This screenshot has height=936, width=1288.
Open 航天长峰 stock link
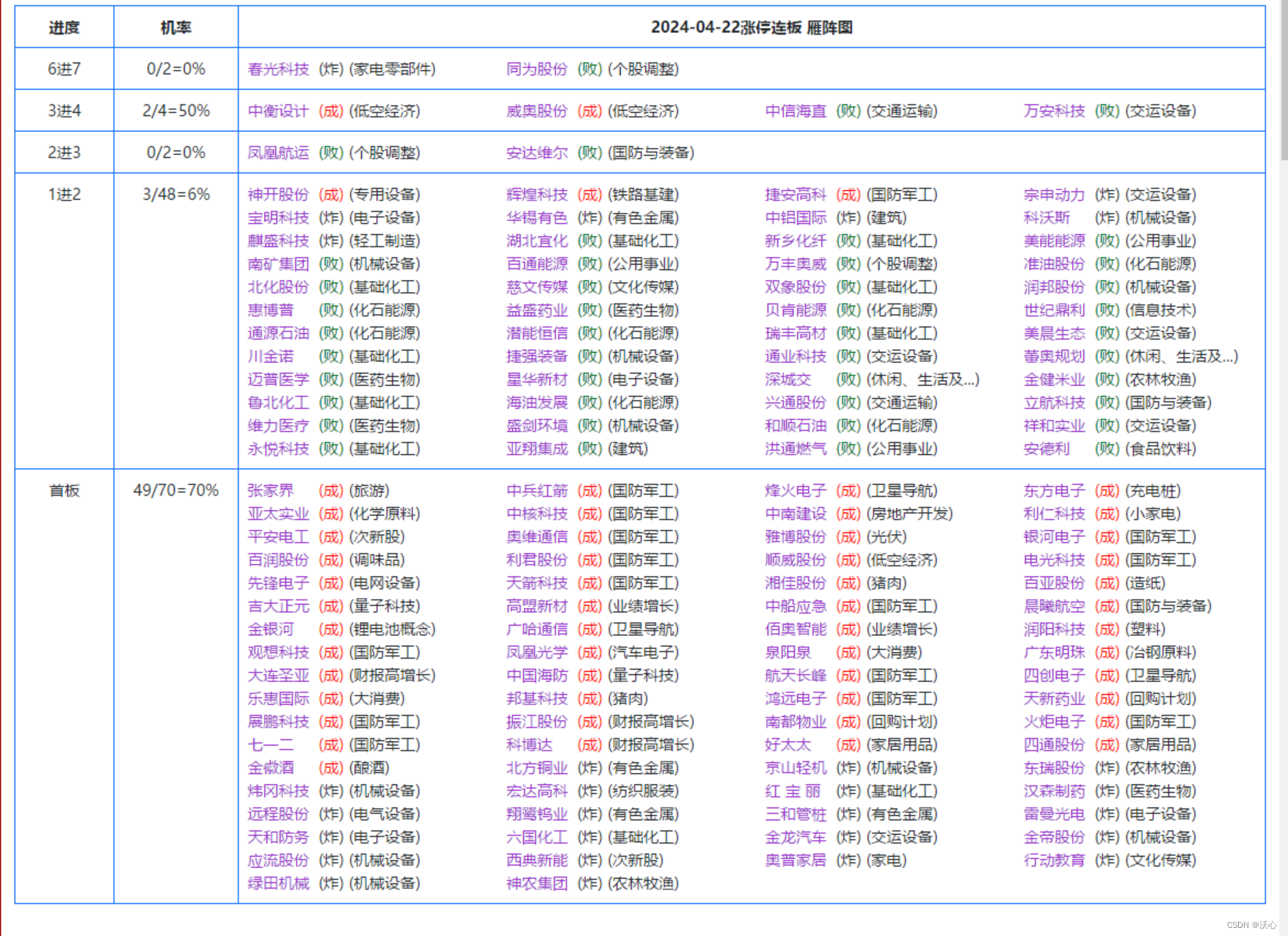[x=796, y=676]
